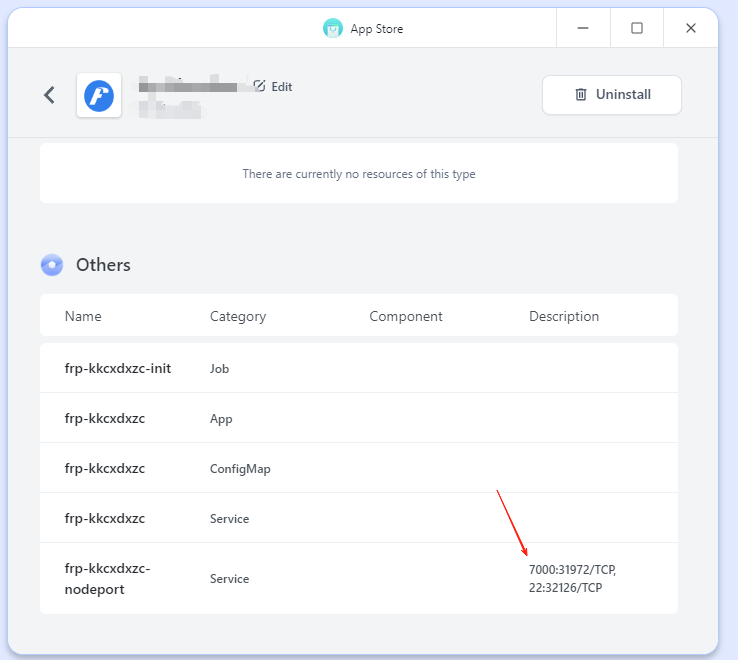Click the trash icon in Uninstall

tap(581, 95)
